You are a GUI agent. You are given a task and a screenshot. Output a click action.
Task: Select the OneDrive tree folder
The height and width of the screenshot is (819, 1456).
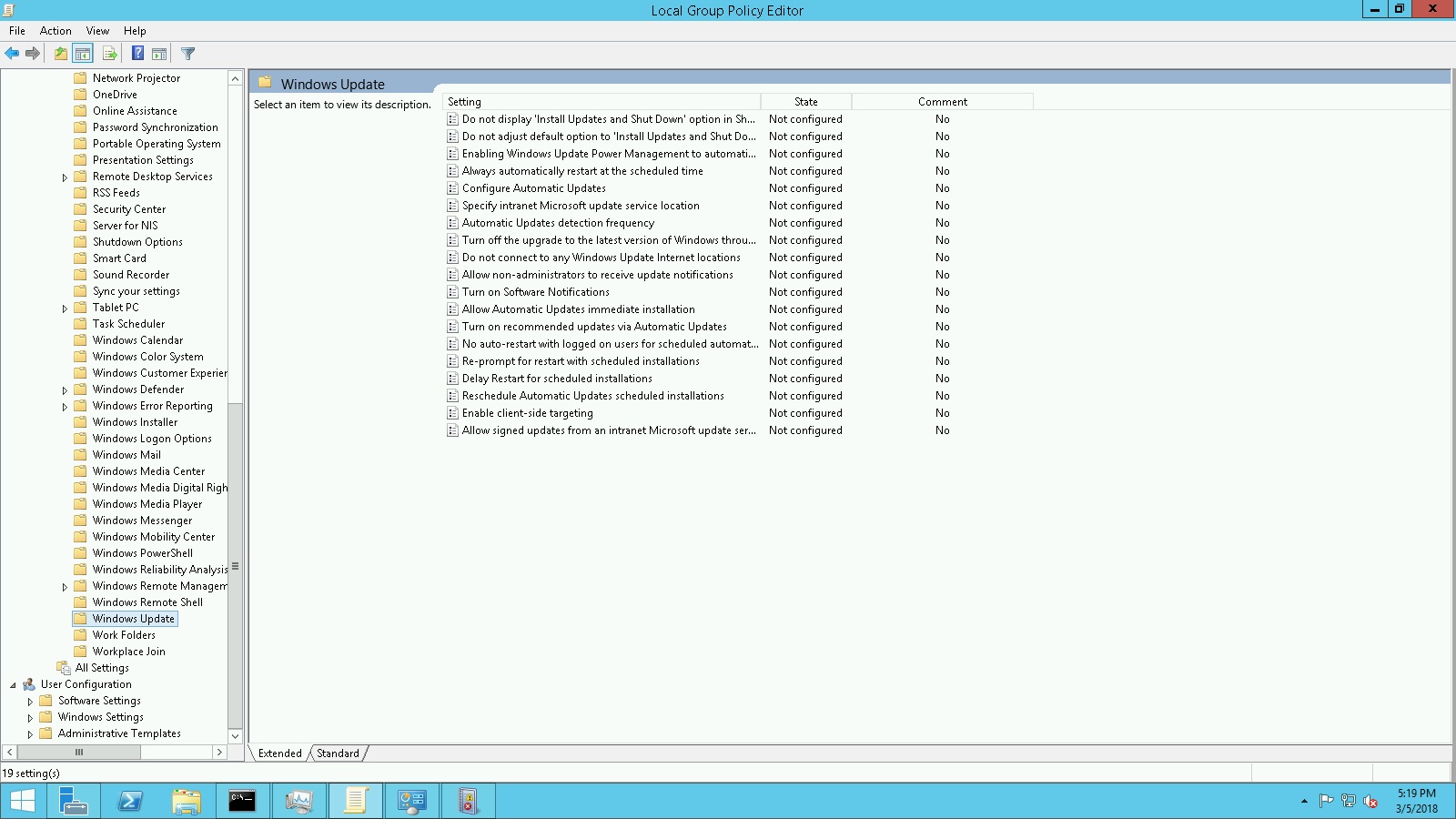pos(115,95)
